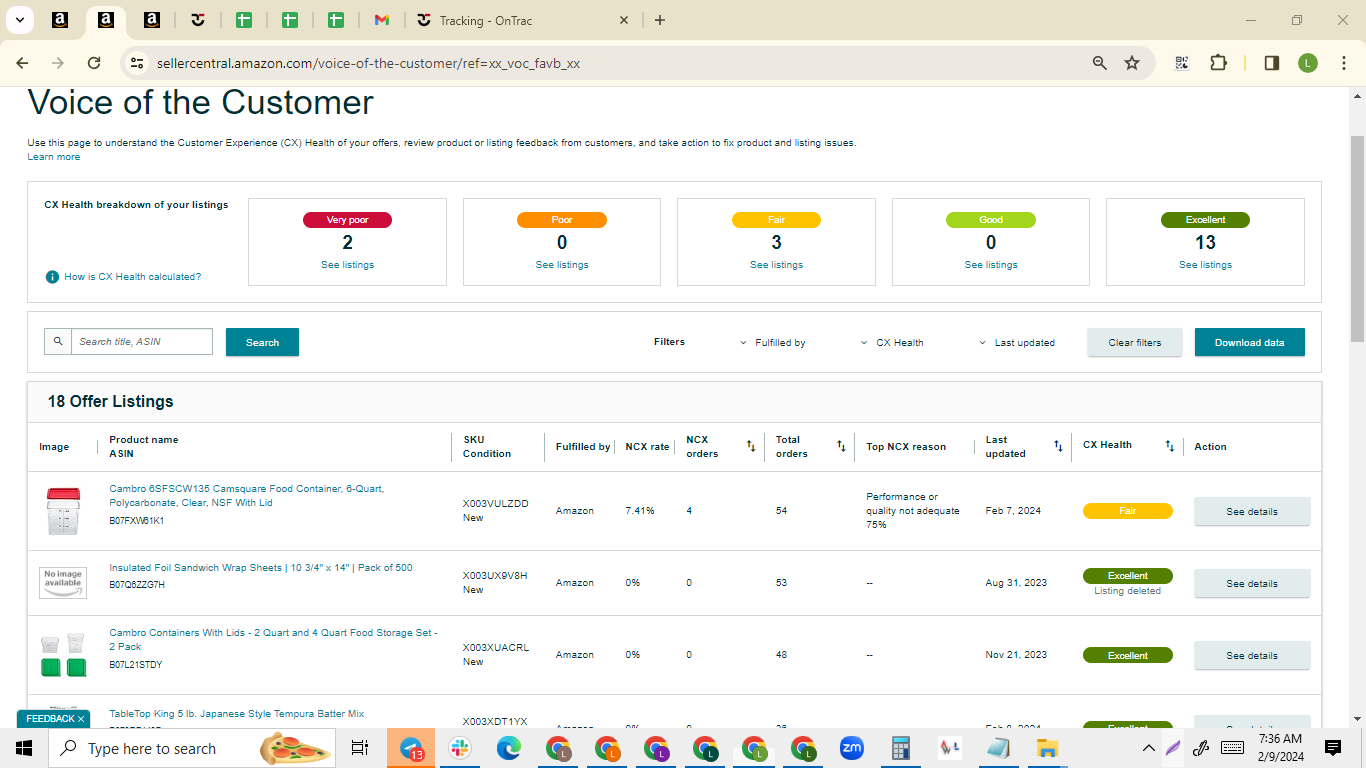See listings under Very poor
1366x768 pixels.
coord(347,265)
